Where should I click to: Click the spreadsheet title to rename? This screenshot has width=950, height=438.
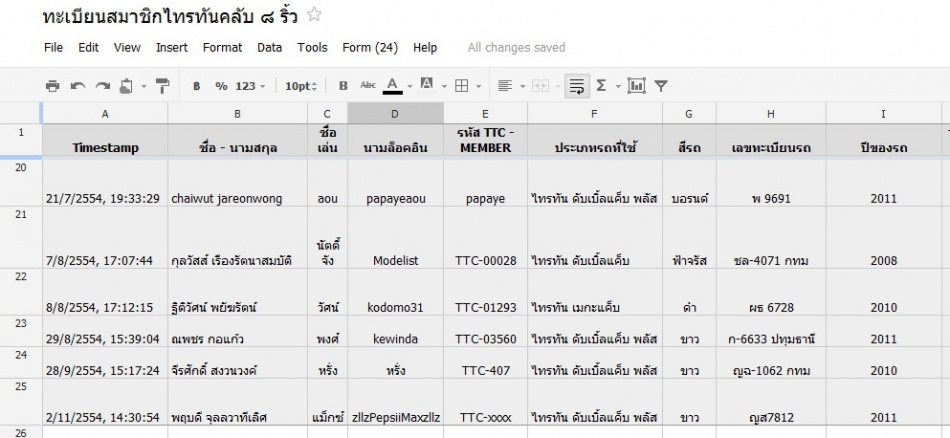170,16
